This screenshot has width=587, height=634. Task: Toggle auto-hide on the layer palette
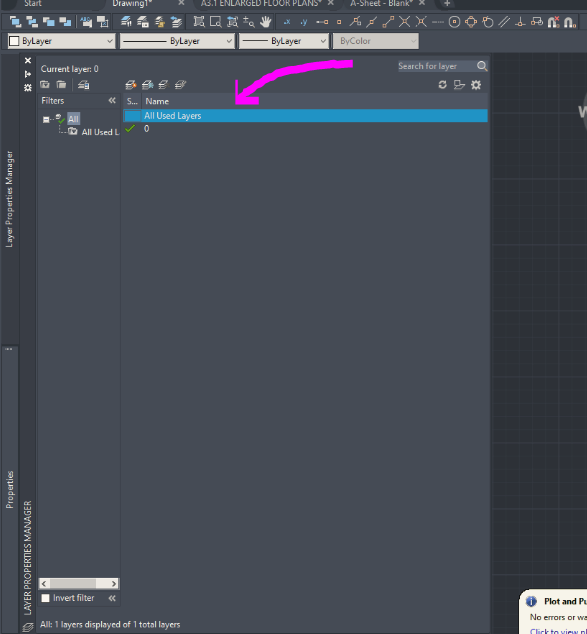pyautogui.click(x=28, y=74)
